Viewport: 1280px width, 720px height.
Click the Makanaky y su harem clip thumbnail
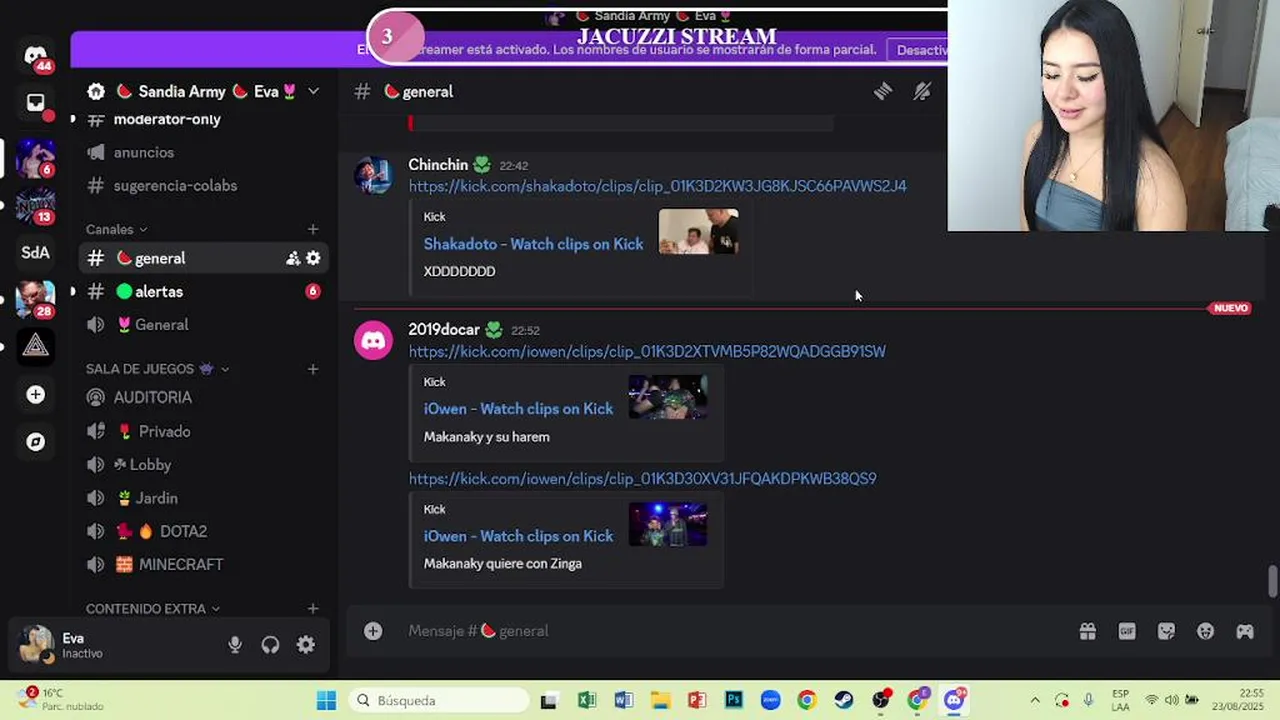[x=668, y=396]
